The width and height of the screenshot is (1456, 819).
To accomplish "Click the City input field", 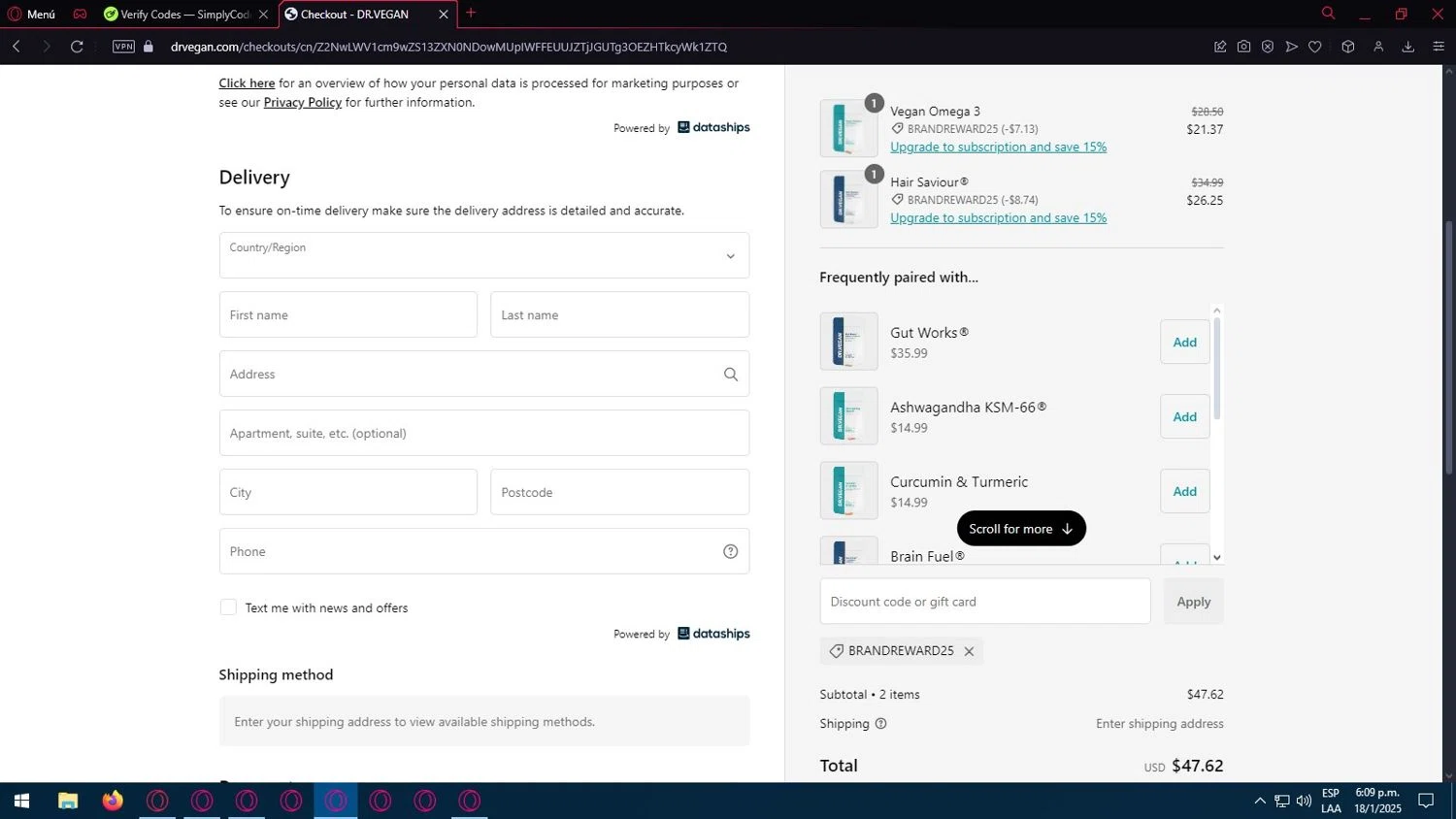I will click(x=348, y=492).
